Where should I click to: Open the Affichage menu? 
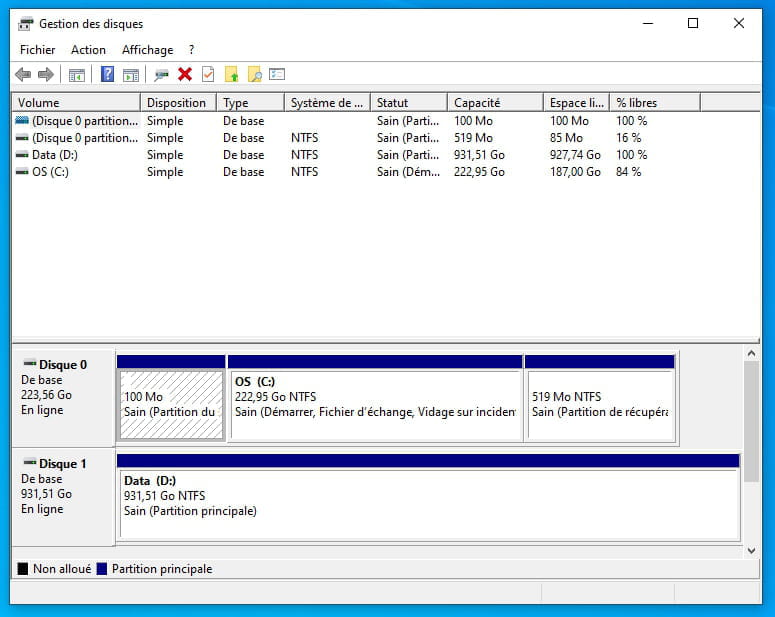point(147,50)
